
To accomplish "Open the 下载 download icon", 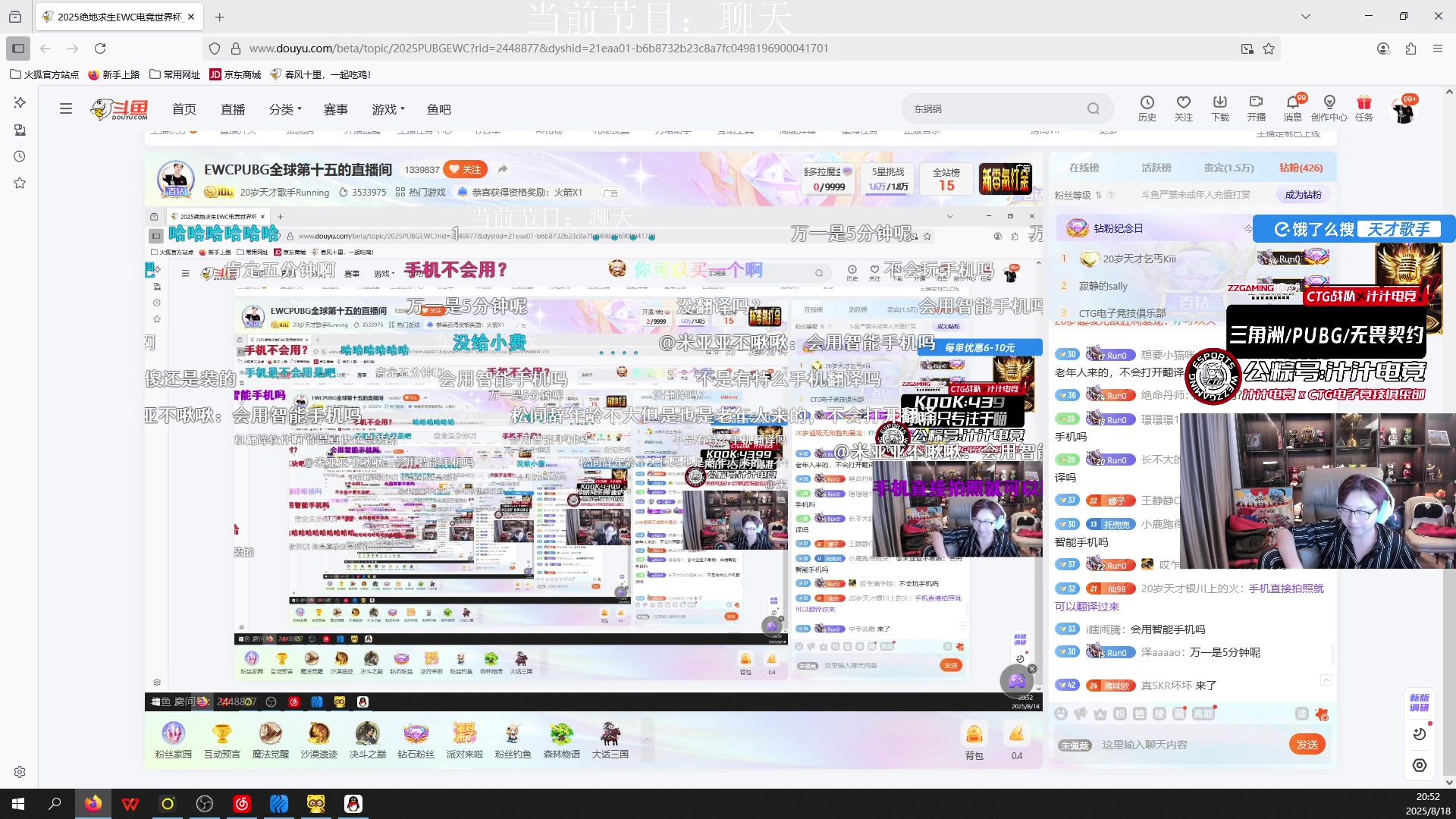I will tap(1220, 108).
